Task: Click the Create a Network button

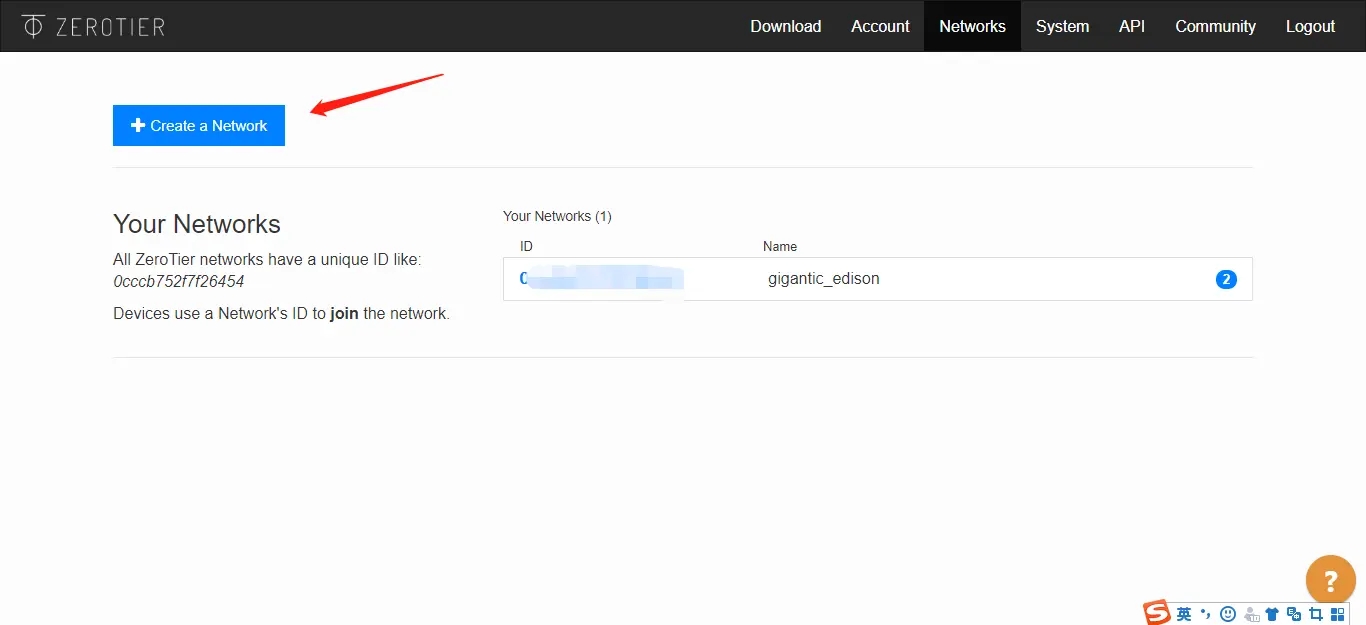Action: click(199, 125)
